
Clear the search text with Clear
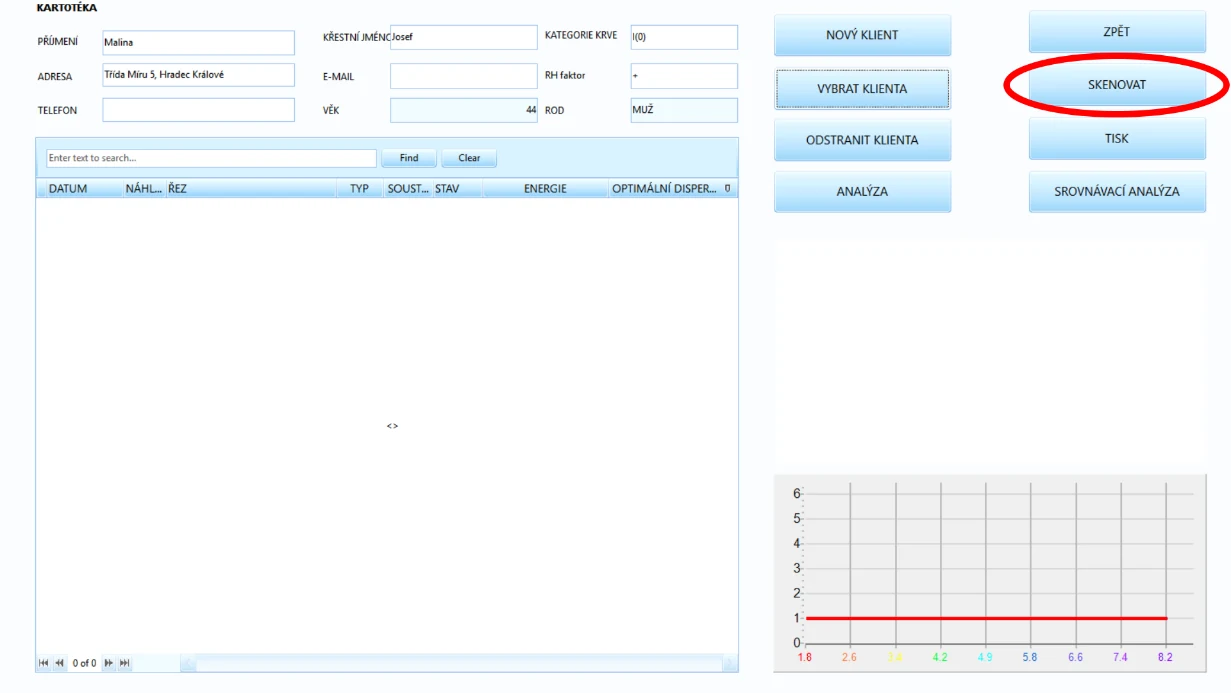pyautogui.click(x=469, y=158)
